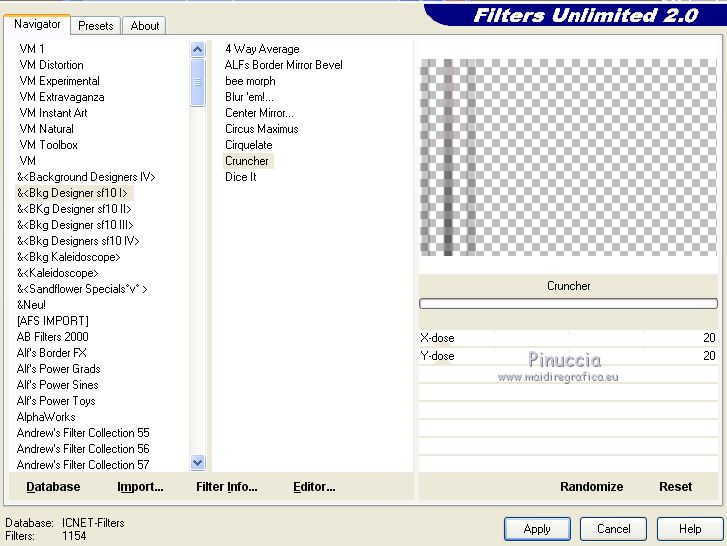Select Alf's Power Grads category
This screenshot has height=546, width=727.
(58, 369)
